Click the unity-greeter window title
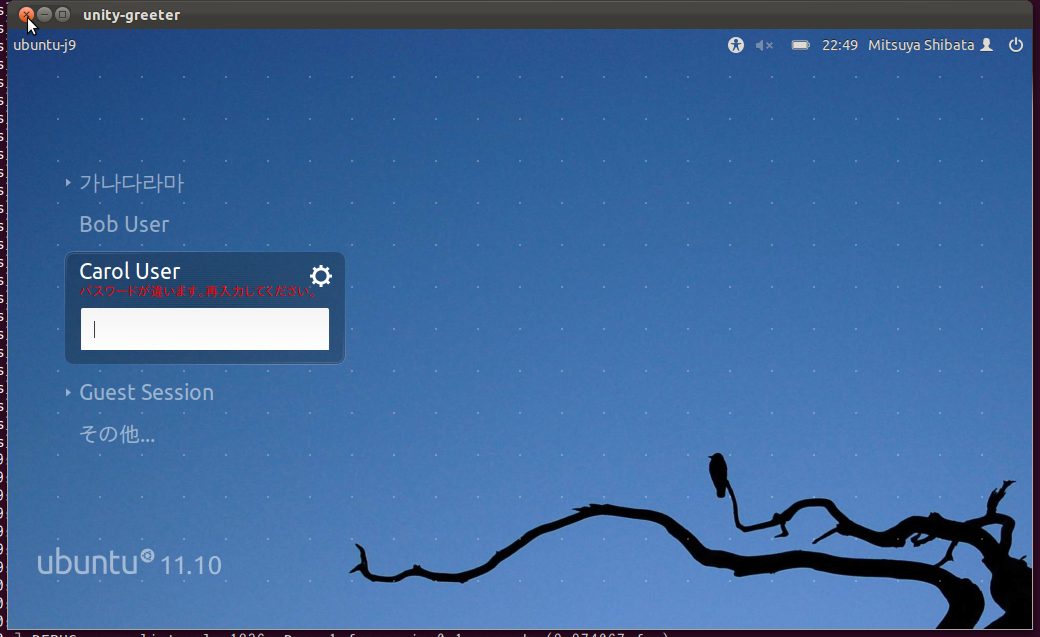 click(131, 15)
